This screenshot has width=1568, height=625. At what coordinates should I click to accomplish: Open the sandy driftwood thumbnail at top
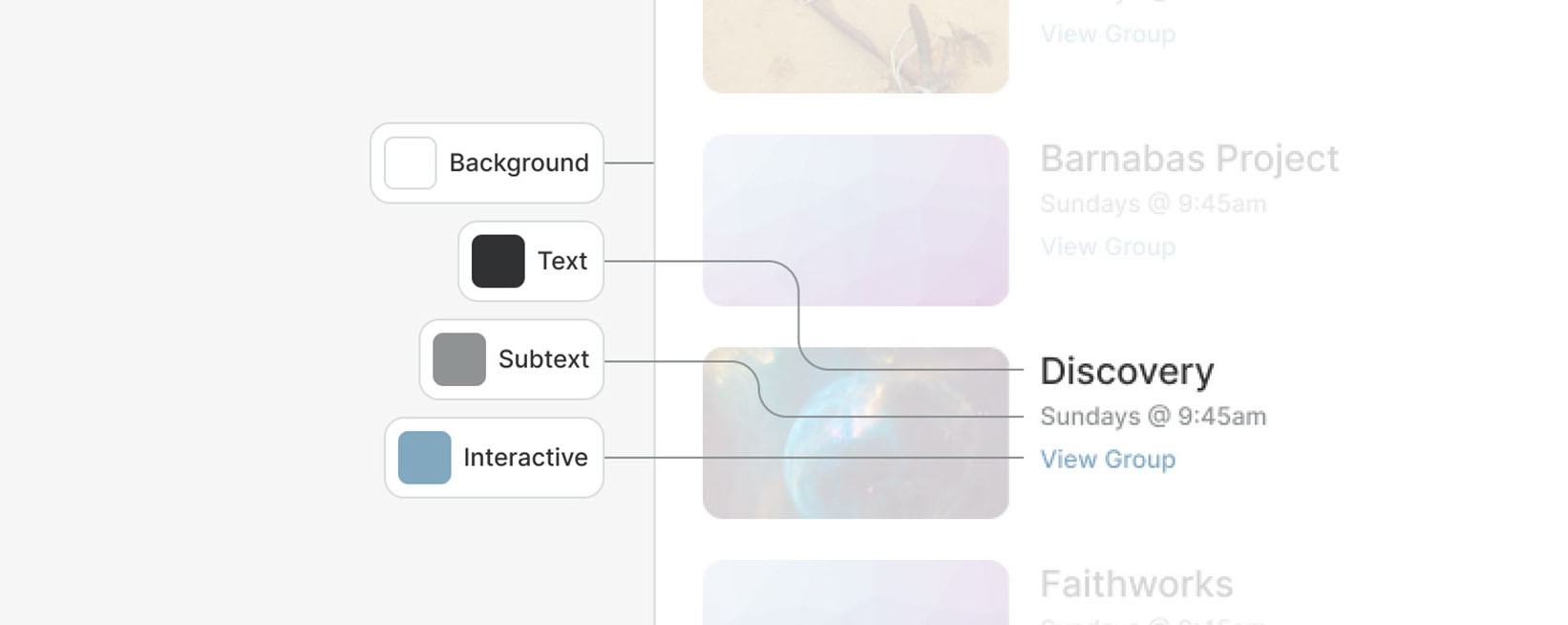tap(856, 45)
